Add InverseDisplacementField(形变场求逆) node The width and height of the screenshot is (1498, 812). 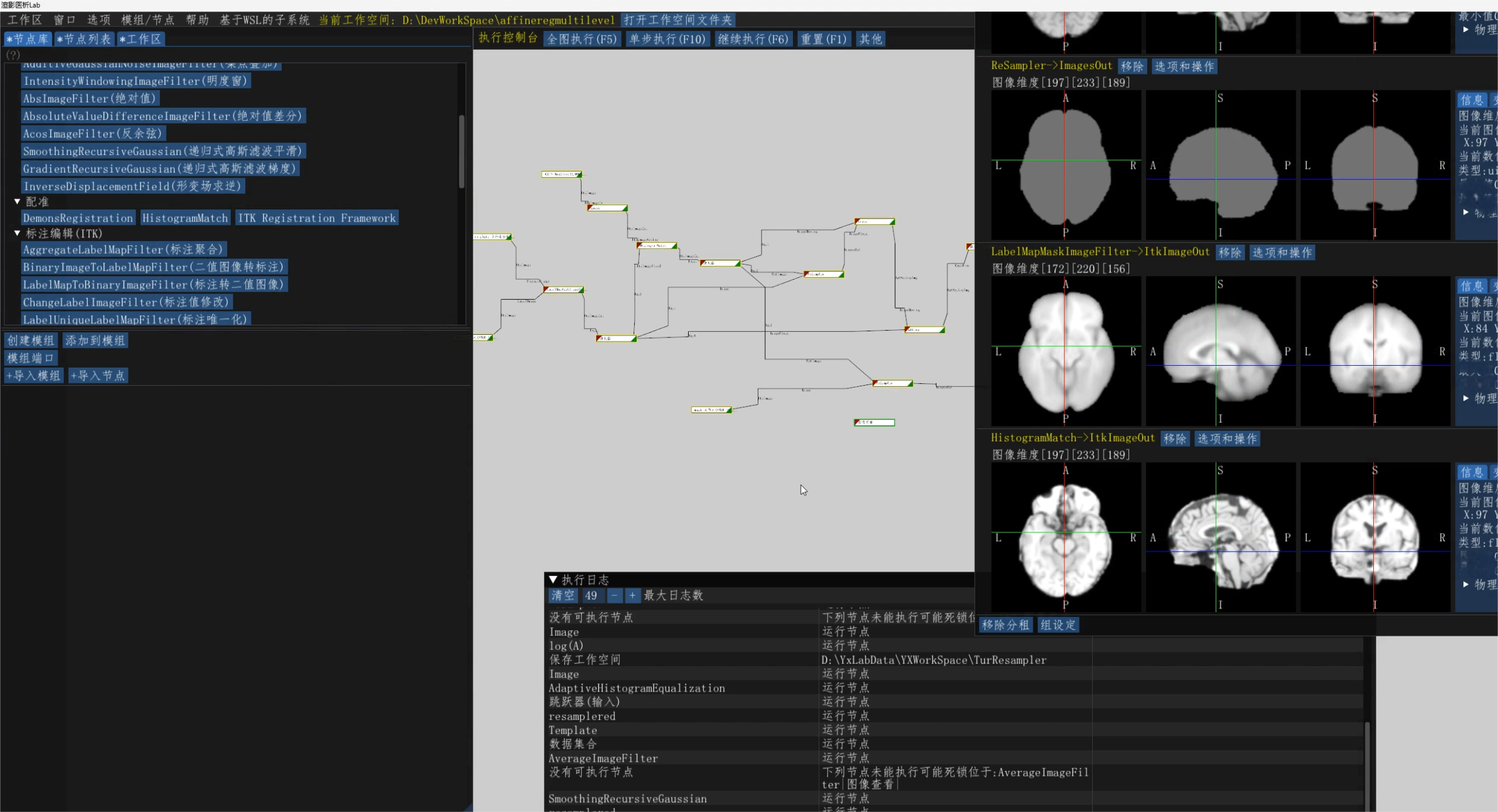click(x=132, y=186)
